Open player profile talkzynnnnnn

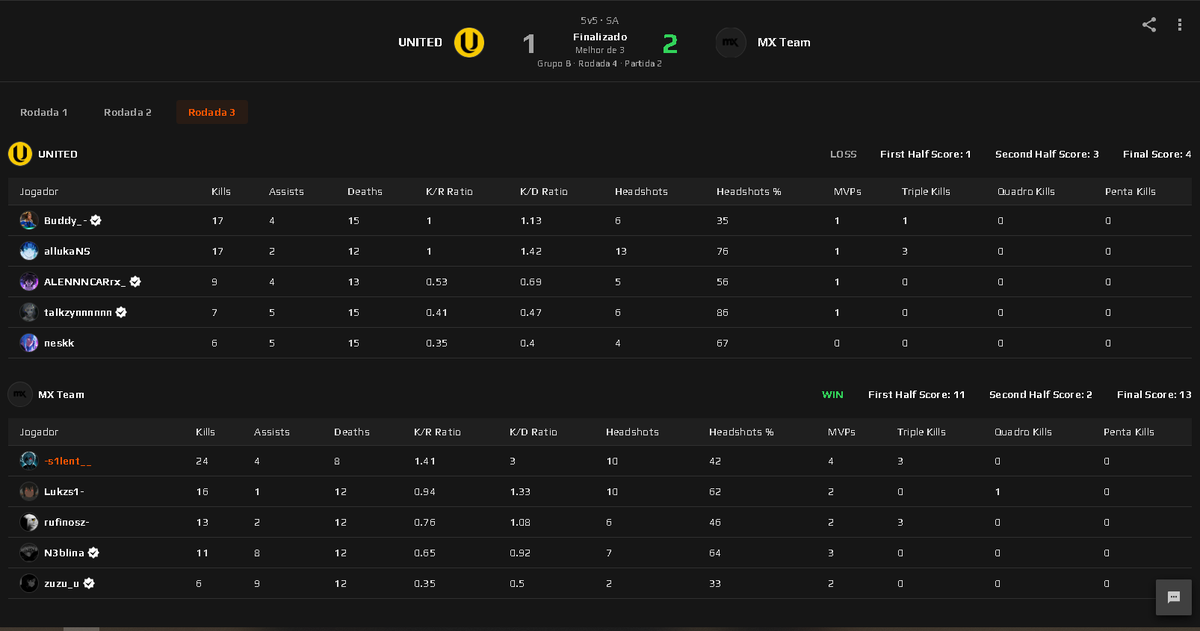pyautogui.click(x=78, y=312)
